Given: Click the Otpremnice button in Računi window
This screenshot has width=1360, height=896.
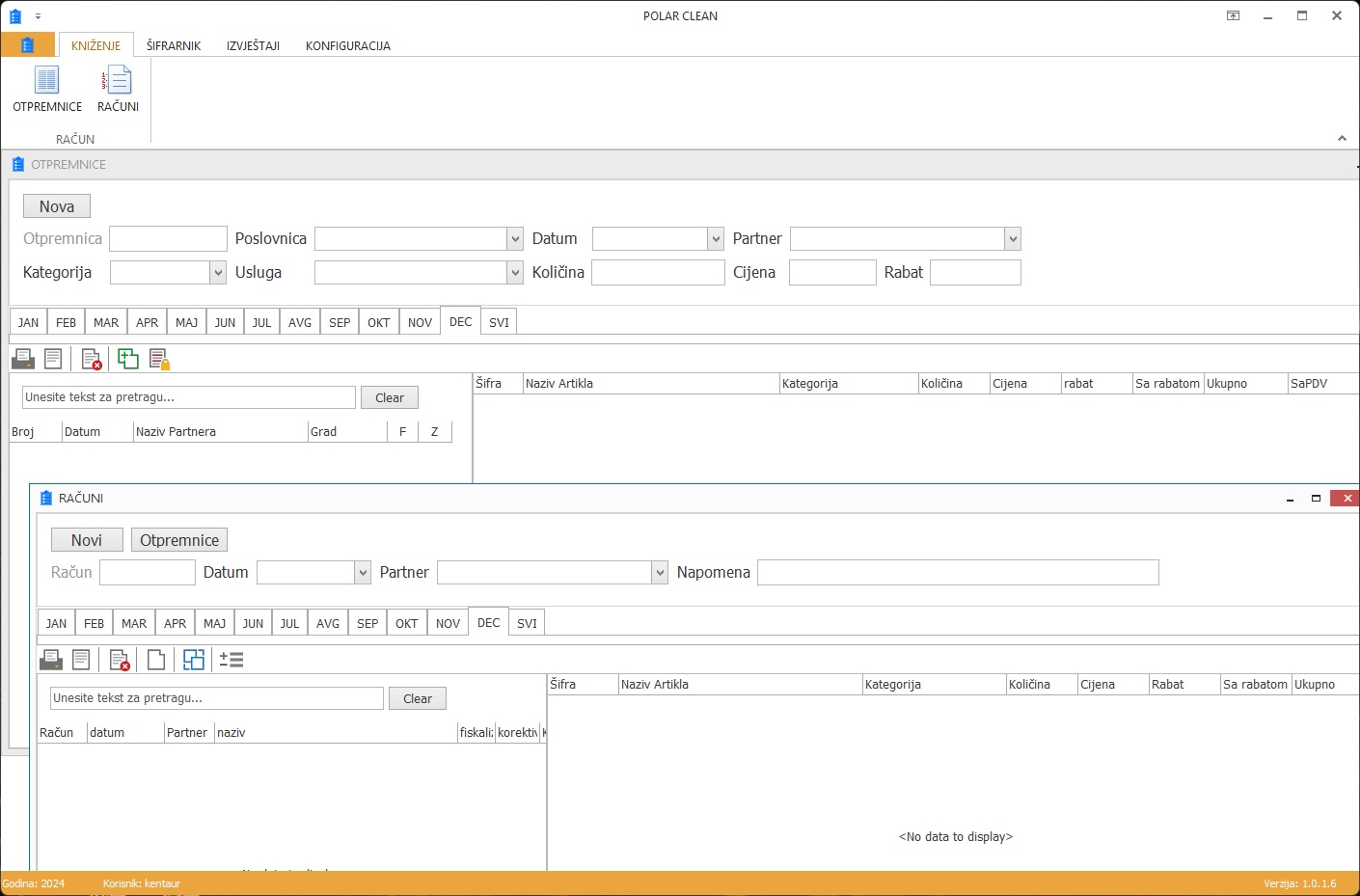Looking at the screenshot, I should point(179,540).
